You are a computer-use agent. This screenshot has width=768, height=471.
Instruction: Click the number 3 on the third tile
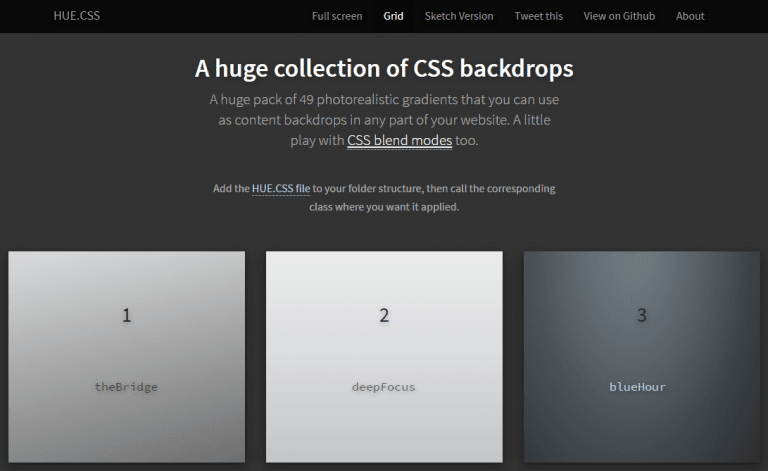pos(642,316)
